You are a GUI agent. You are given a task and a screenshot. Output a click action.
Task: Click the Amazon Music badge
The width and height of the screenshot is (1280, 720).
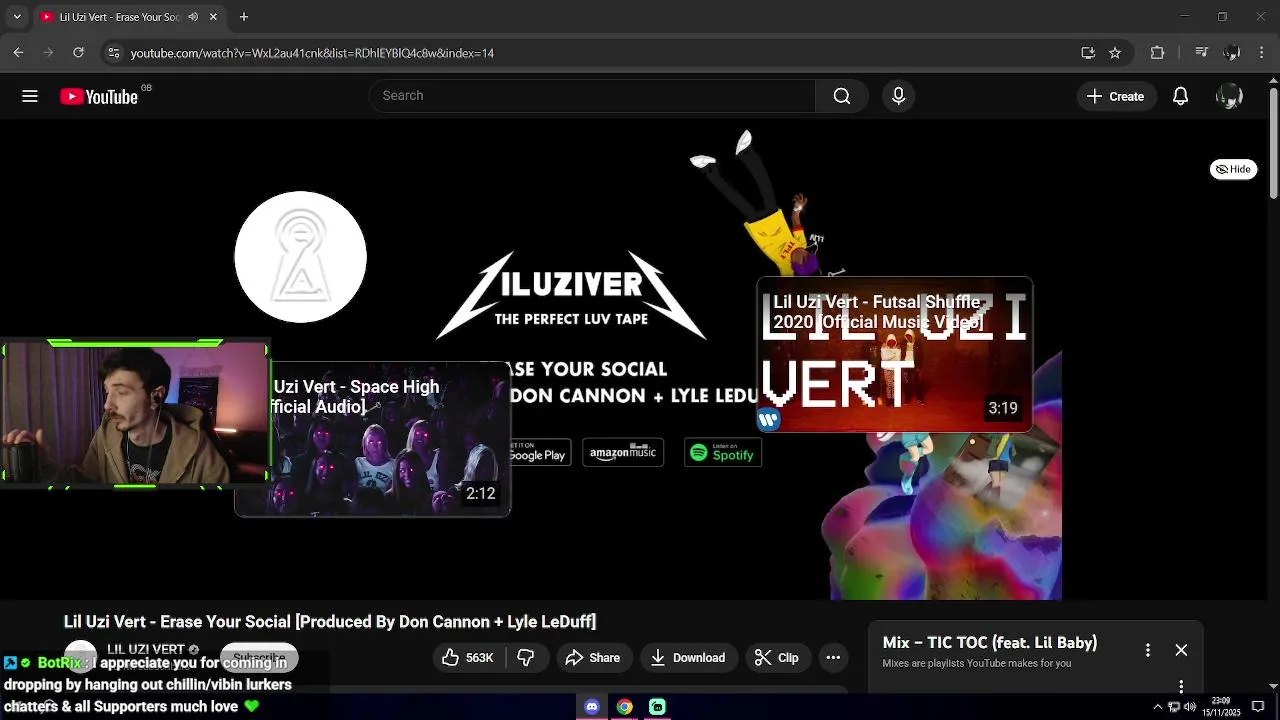click(x=623, y=453)
